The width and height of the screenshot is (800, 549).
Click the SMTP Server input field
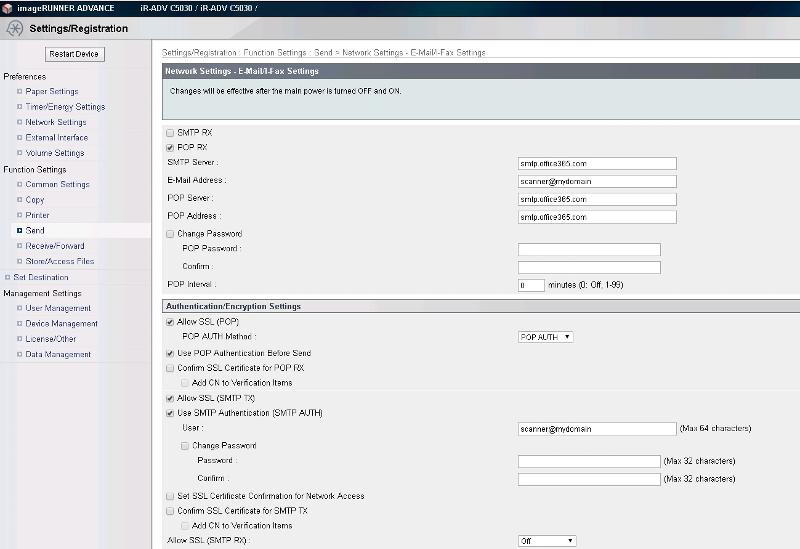click(x=597, y=163)
